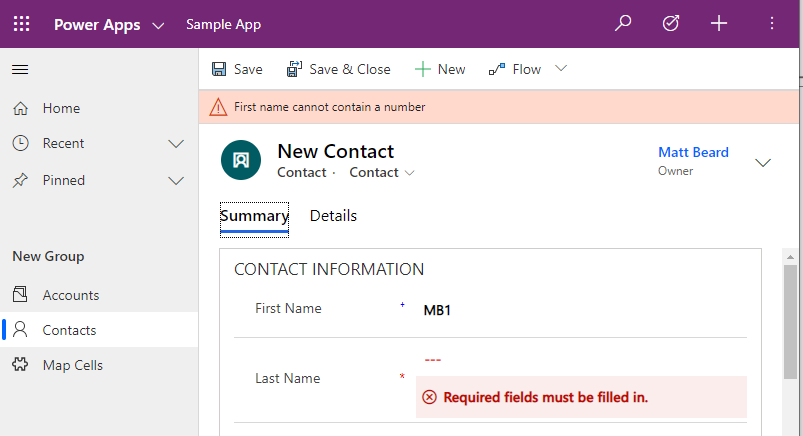Open the Flow dropdown arrow
The image size is (803, 436).
coord(561,68)
